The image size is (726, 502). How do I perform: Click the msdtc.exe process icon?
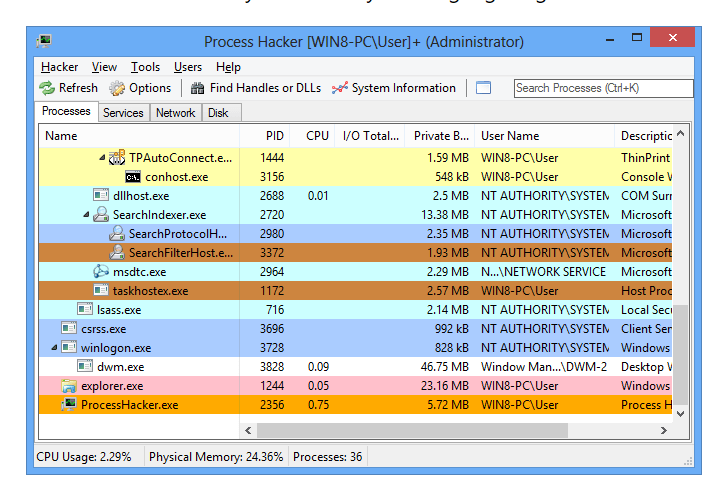100,271
